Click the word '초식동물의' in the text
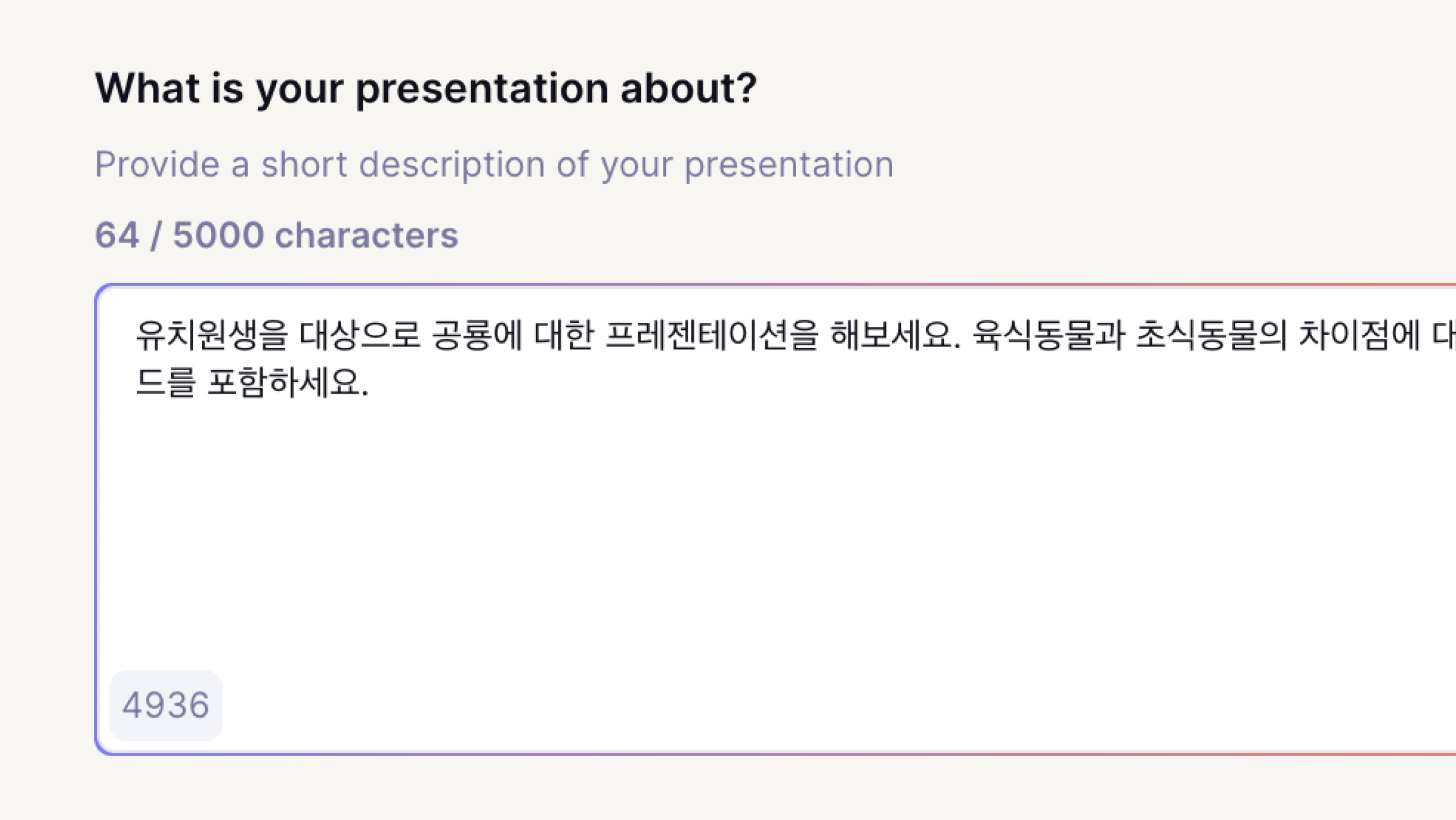Viewport: 1456px width, 820px height. click(x=1211, y=335)
